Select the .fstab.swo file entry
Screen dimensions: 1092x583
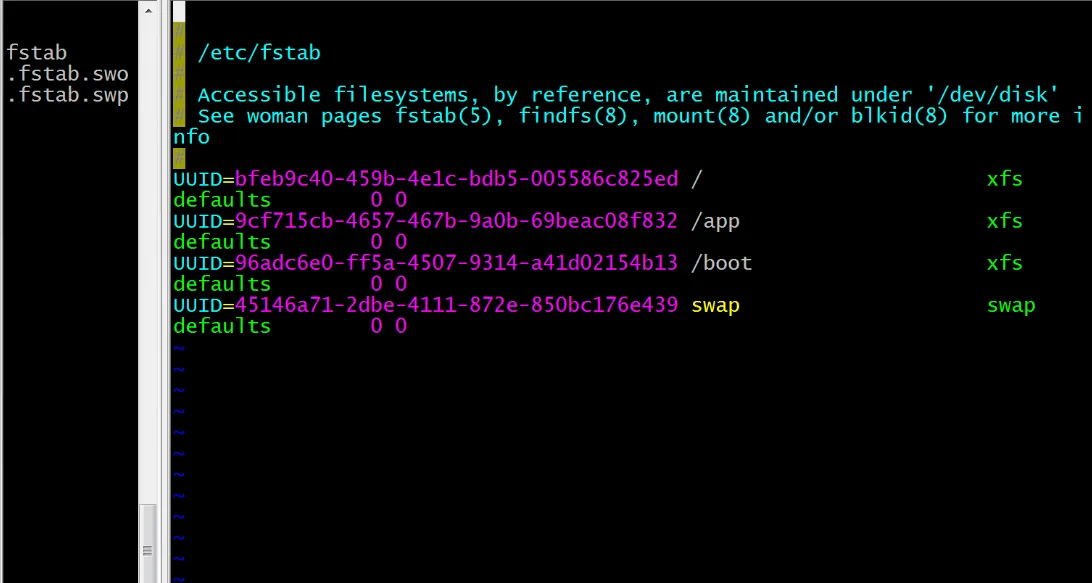pyautogui.click(x=68, y=74)
